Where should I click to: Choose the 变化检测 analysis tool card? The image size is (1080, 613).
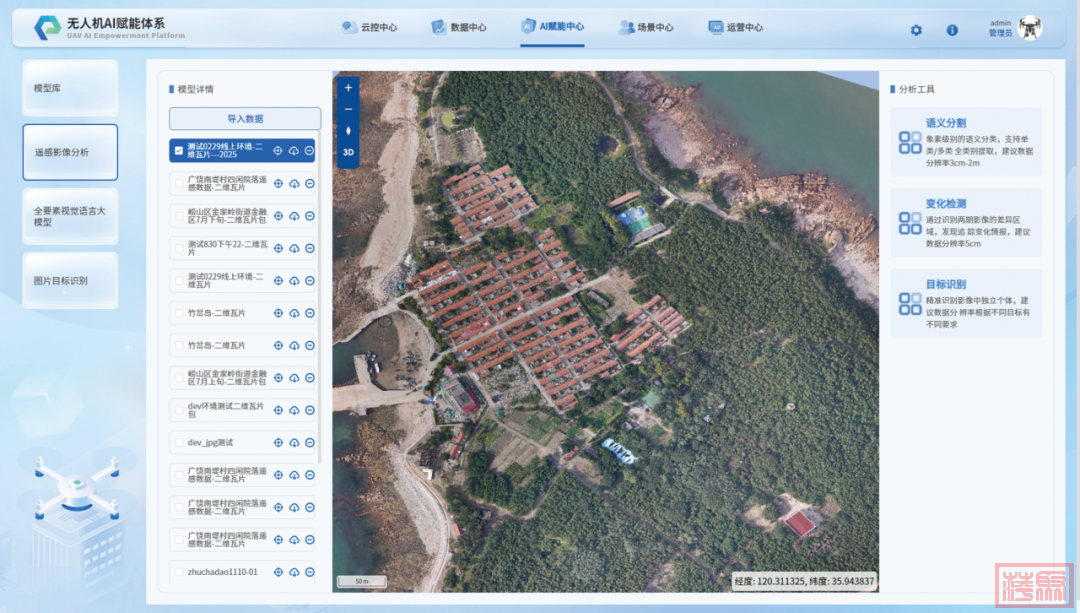(966, 223)
